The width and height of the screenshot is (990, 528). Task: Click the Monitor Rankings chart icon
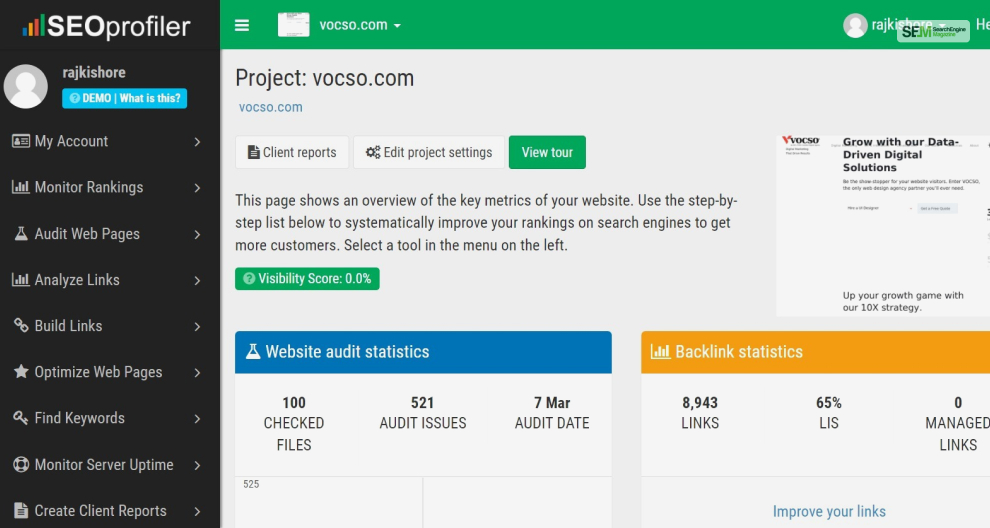click(21, 187)
